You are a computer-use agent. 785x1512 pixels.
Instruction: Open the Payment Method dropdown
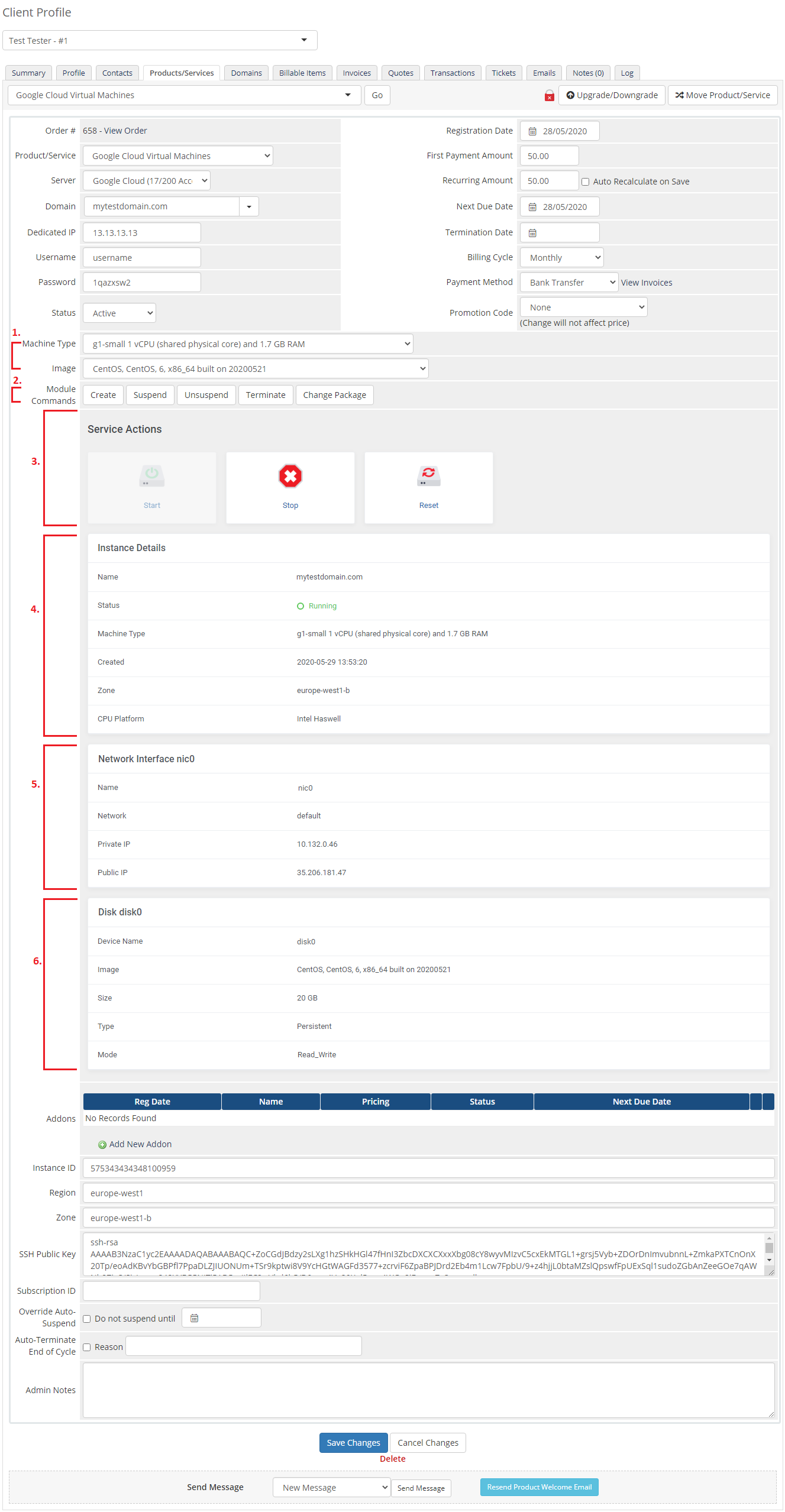coord(569,283)
